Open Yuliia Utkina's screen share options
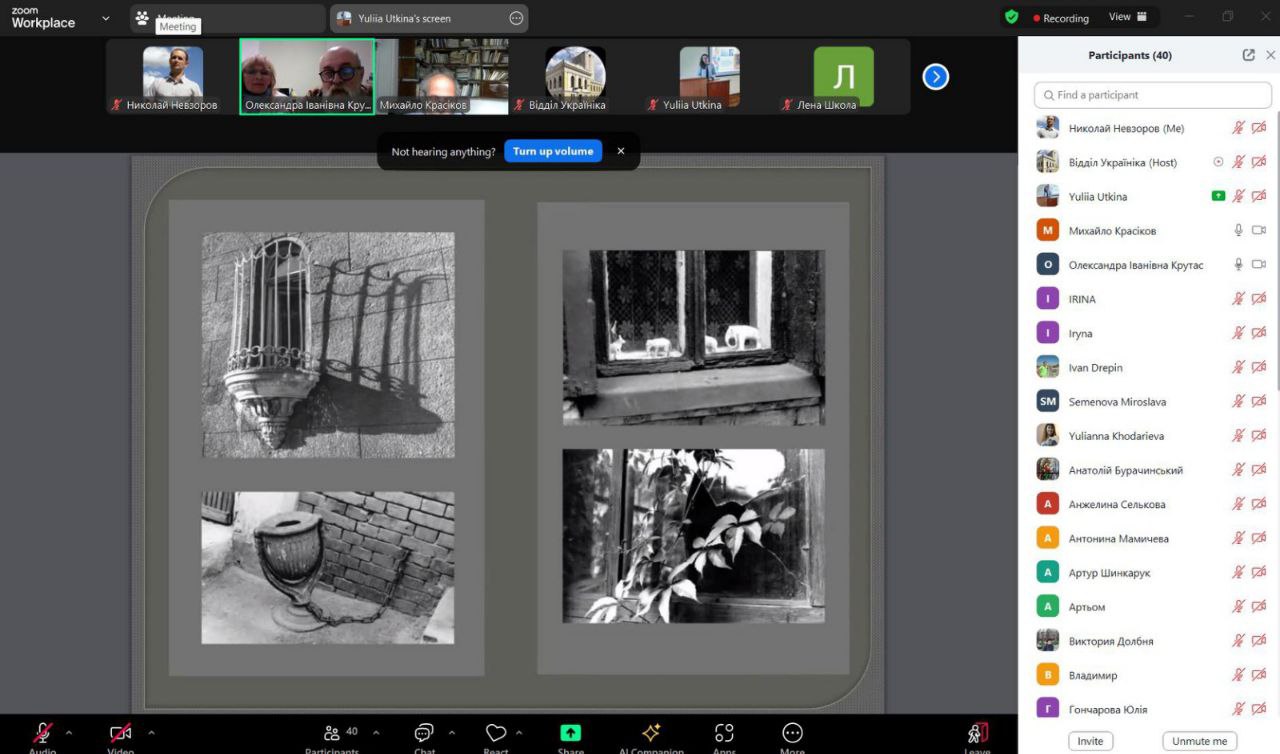1280x754 pixels. (516, 18)
